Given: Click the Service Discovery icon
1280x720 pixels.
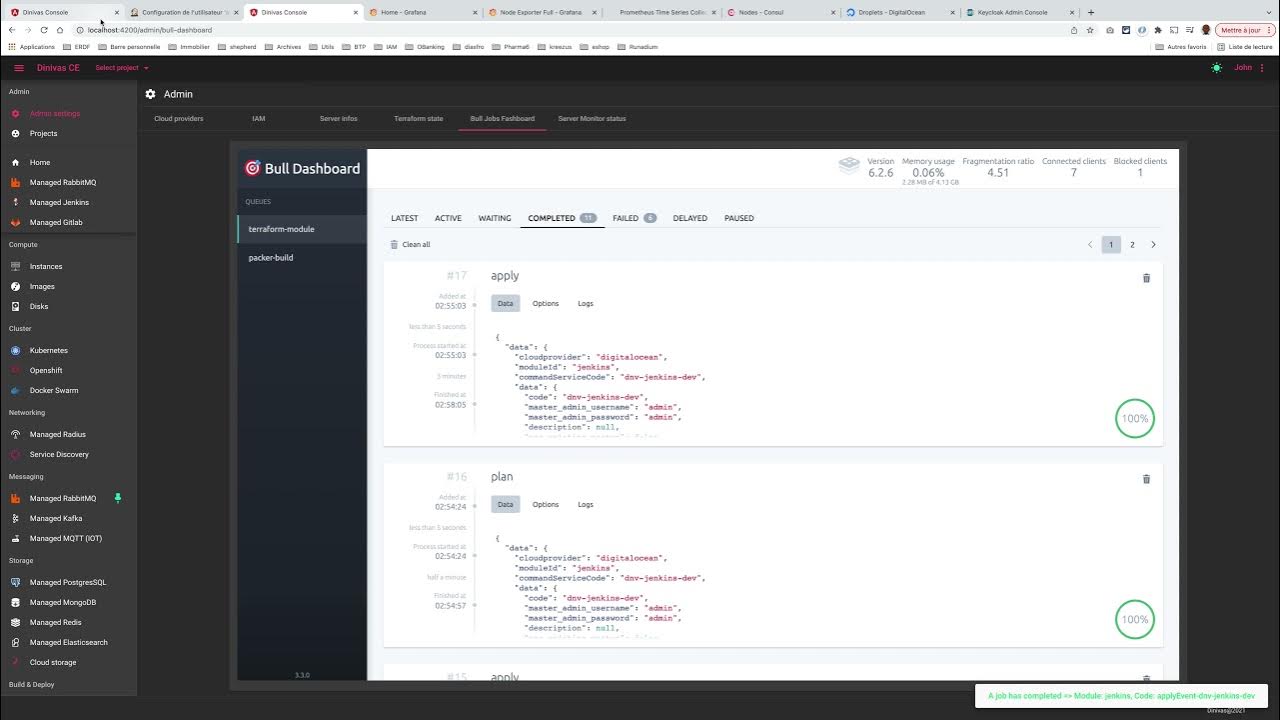Looking at the screenshot, I should [x=16, y=454].
